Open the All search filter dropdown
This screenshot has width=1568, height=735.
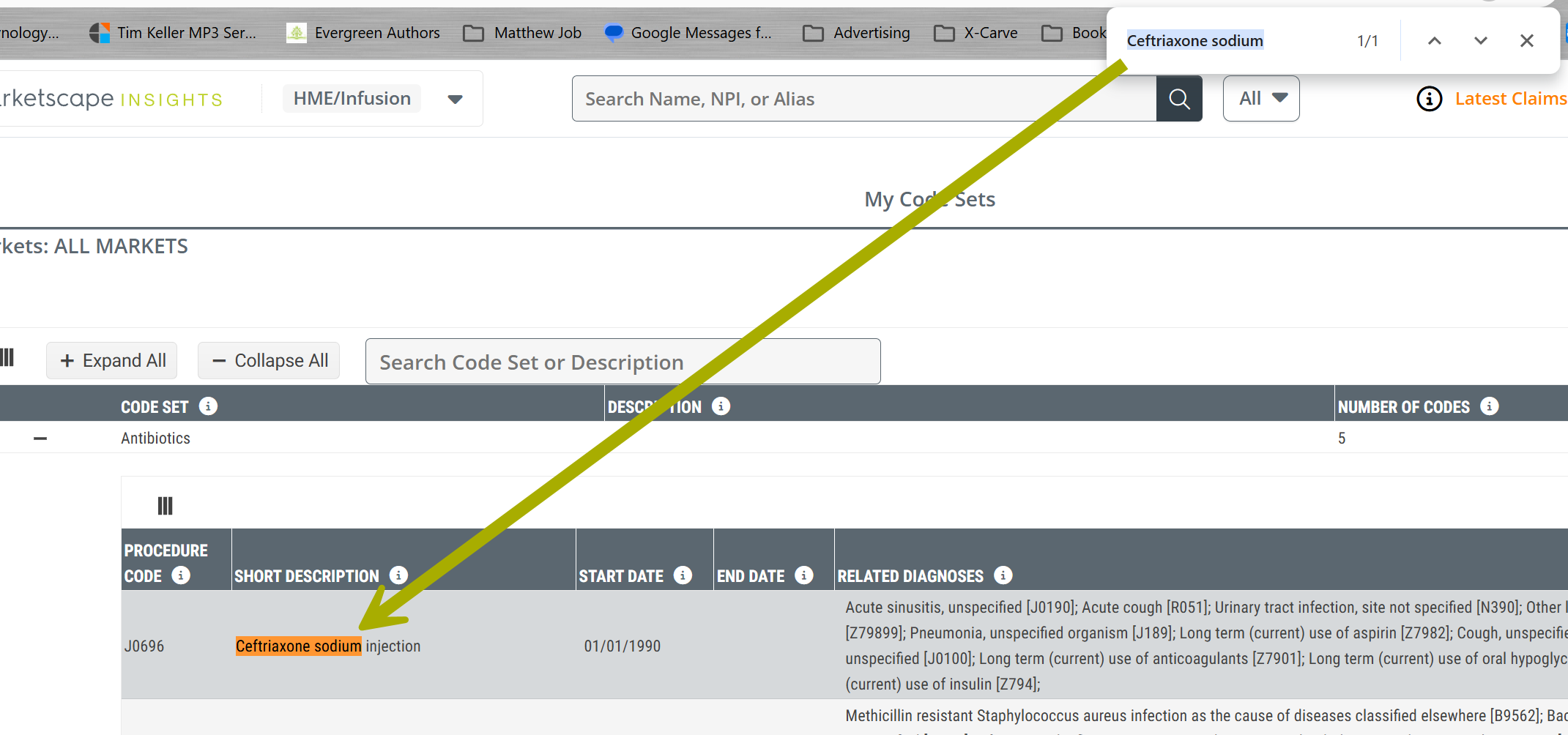tap(1261, 99)
